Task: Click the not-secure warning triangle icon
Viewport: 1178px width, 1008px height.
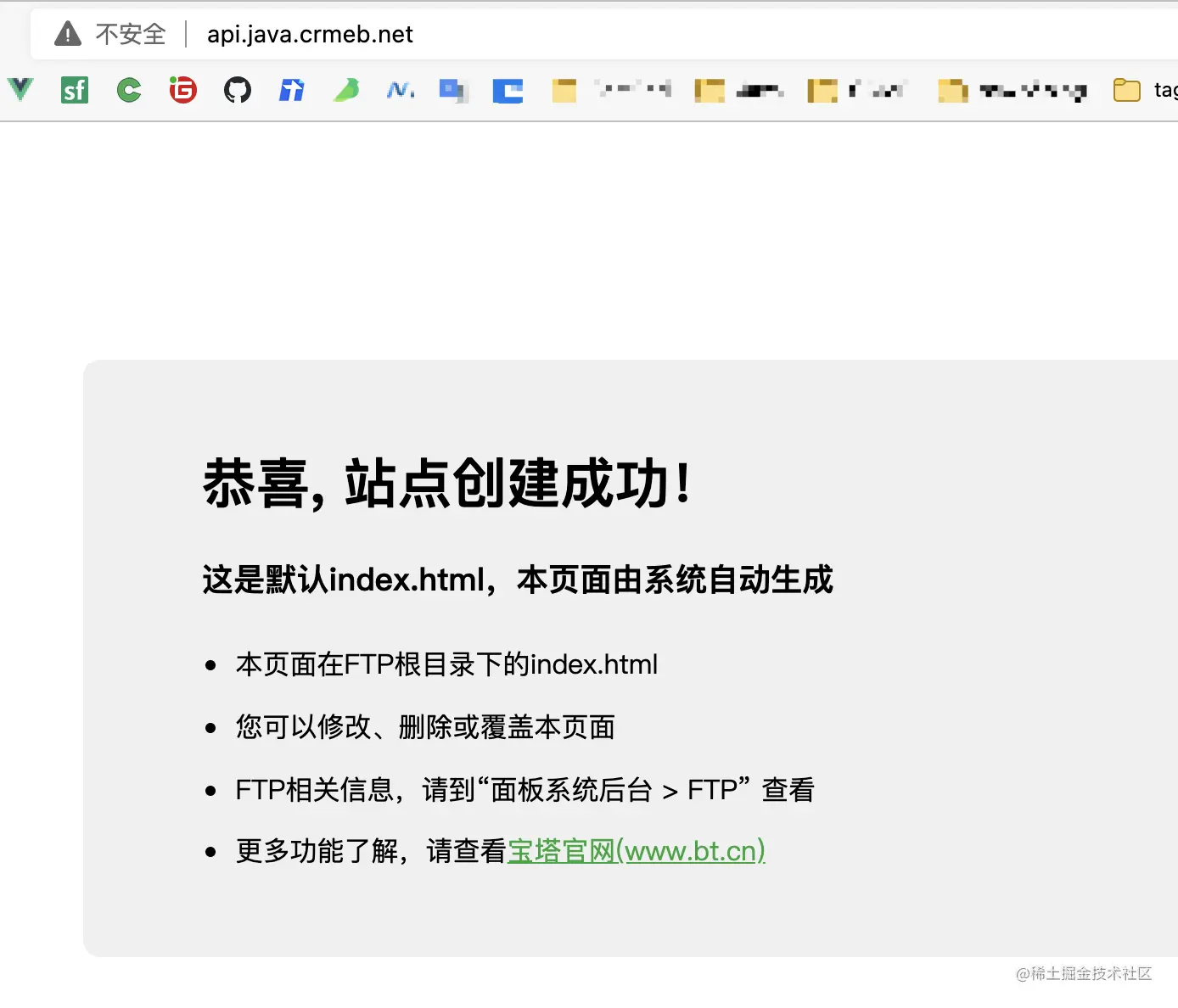Action: click(x=68, y=34)
